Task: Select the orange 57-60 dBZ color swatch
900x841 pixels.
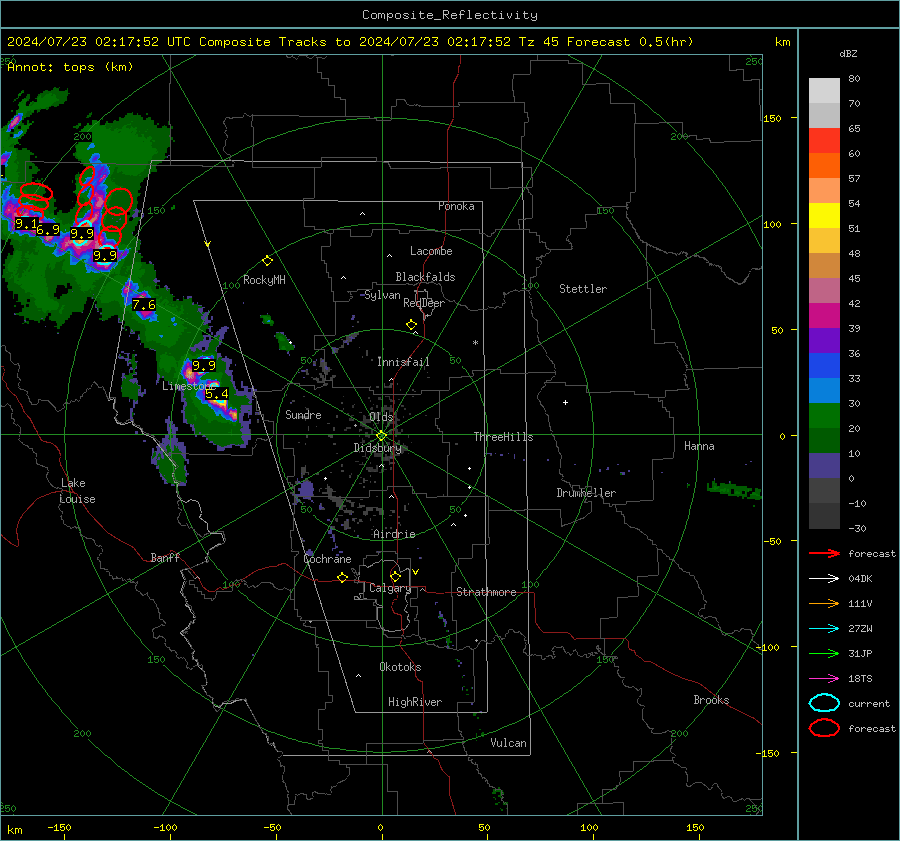Action: (824, 166)
